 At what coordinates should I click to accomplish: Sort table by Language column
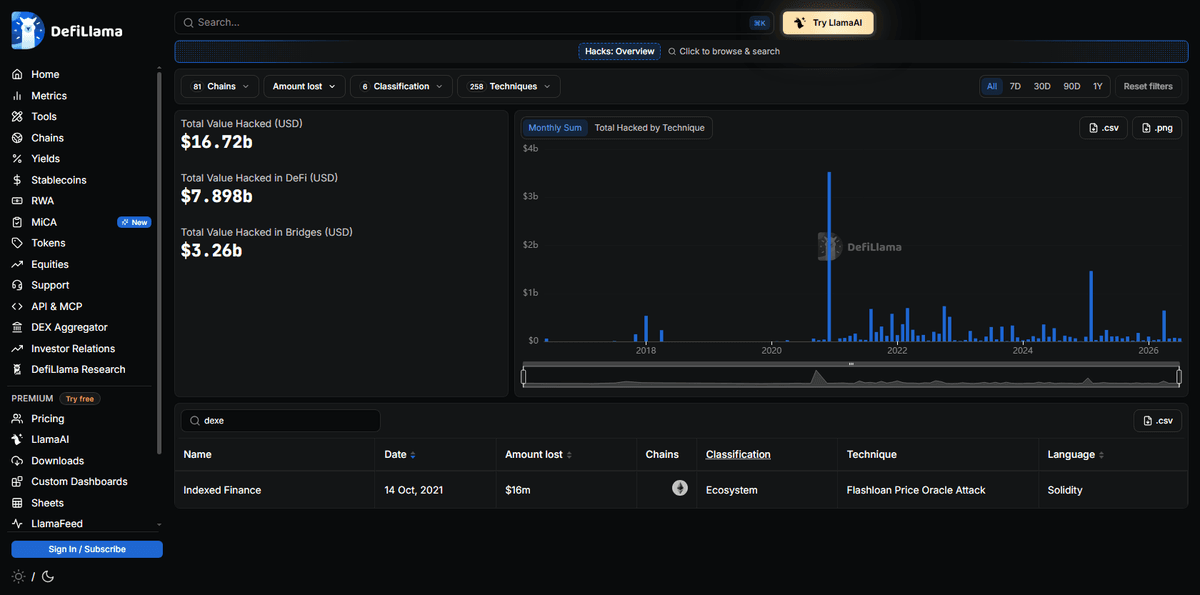[1075, 455]
